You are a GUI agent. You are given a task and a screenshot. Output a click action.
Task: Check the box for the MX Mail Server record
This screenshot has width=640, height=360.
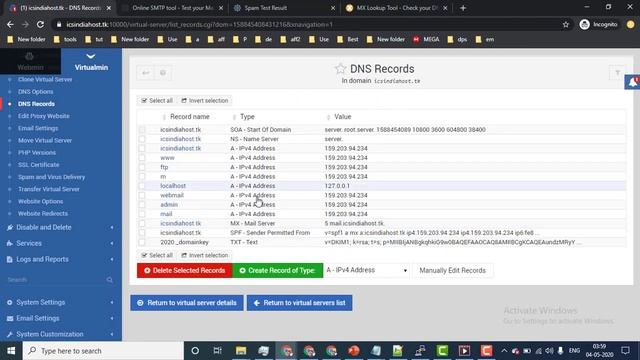click(142, 223)
